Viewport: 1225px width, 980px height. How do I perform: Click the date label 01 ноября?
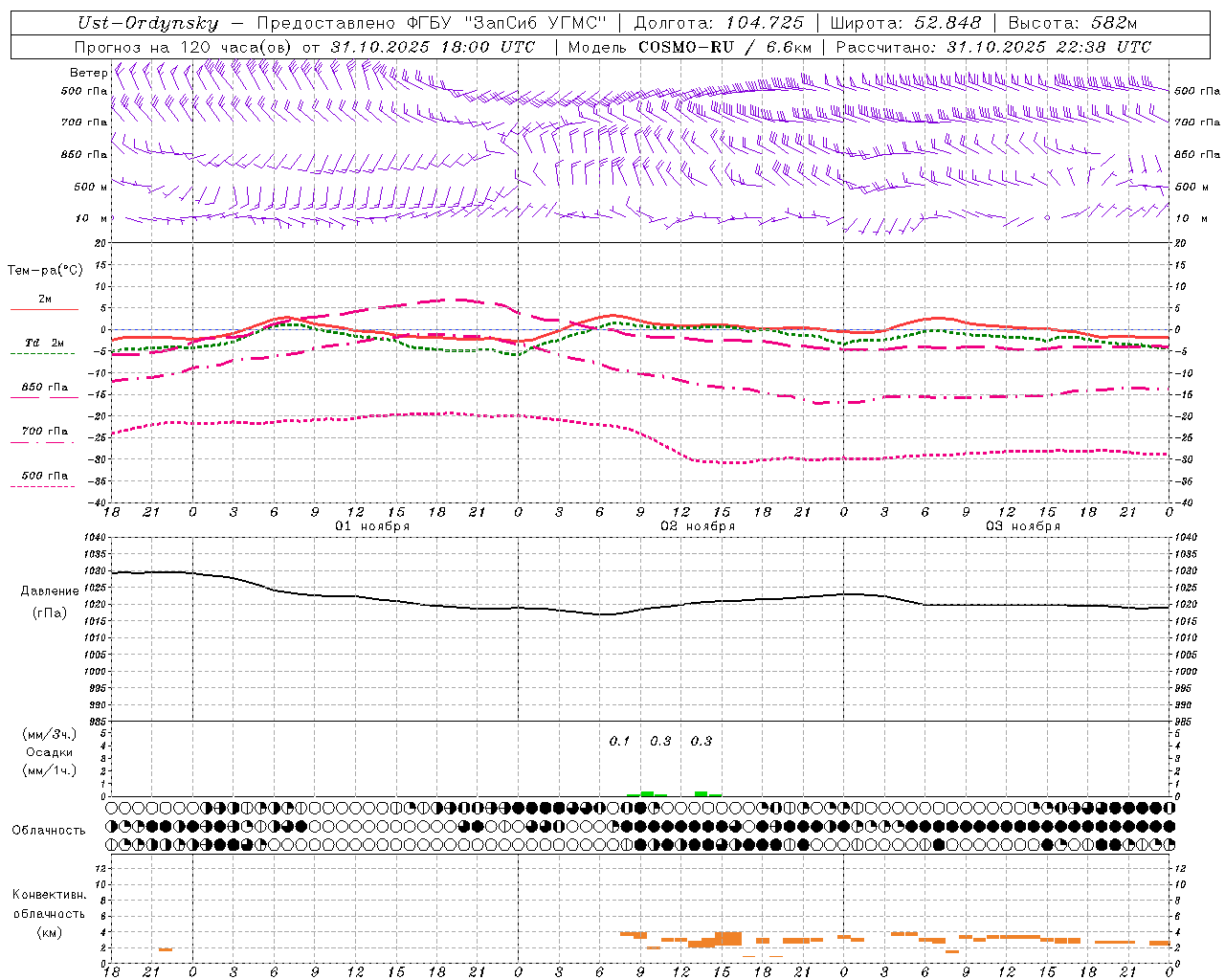(x=372, y=526)
